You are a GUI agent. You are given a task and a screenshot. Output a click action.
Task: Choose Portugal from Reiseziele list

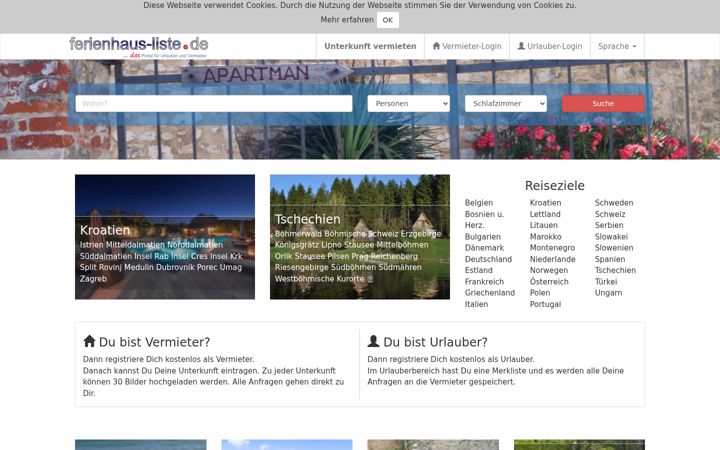[x=546, y=304]
